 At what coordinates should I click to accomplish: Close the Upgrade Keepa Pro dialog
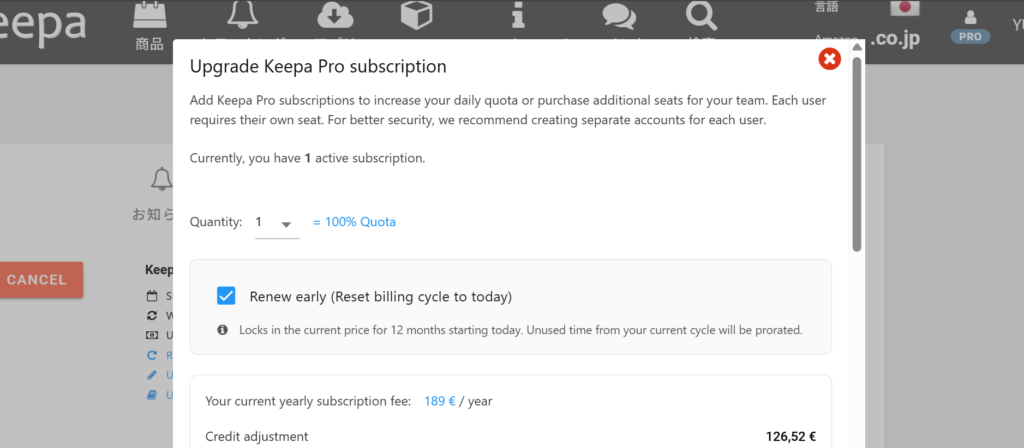[x=829, y=60]
